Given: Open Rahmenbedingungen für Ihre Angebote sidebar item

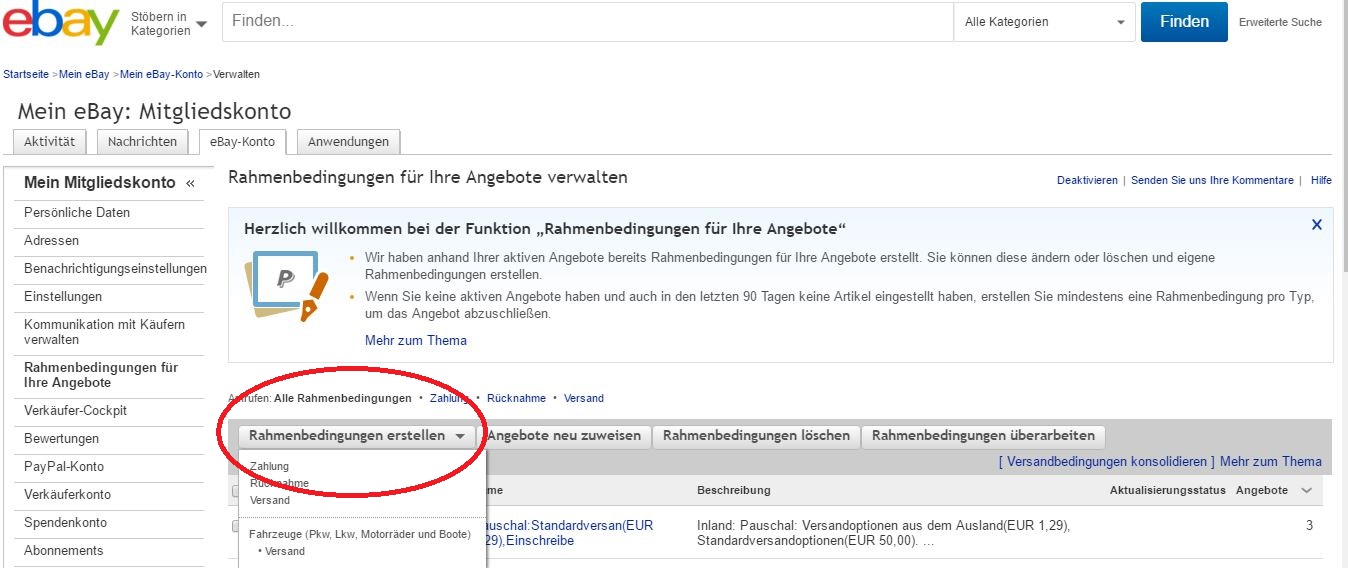Looking at the screenshot, I should point(101,375).
